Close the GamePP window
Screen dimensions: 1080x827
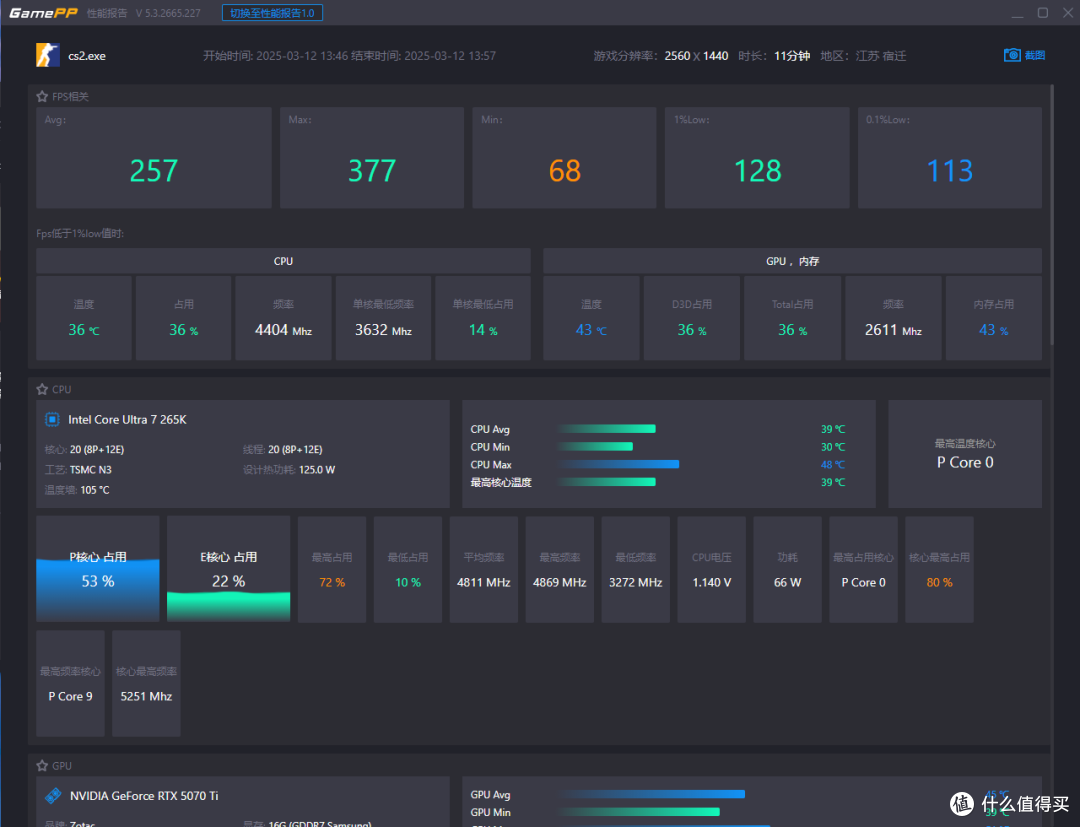click(1068, 13)
